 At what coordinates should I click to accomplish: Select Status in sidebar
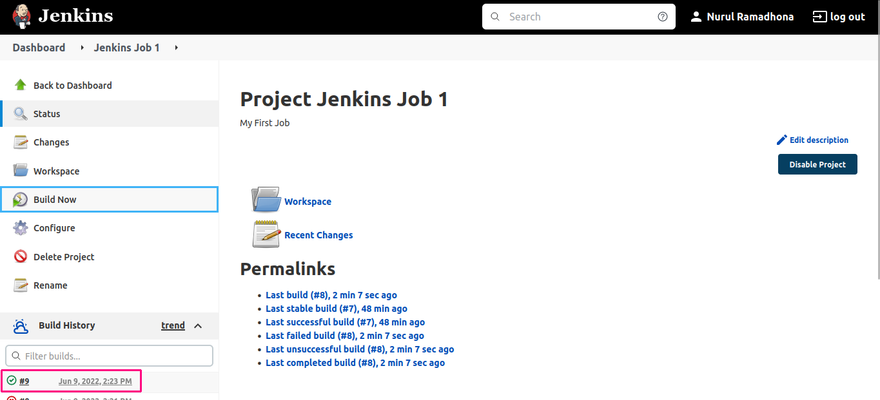(47, 114)
